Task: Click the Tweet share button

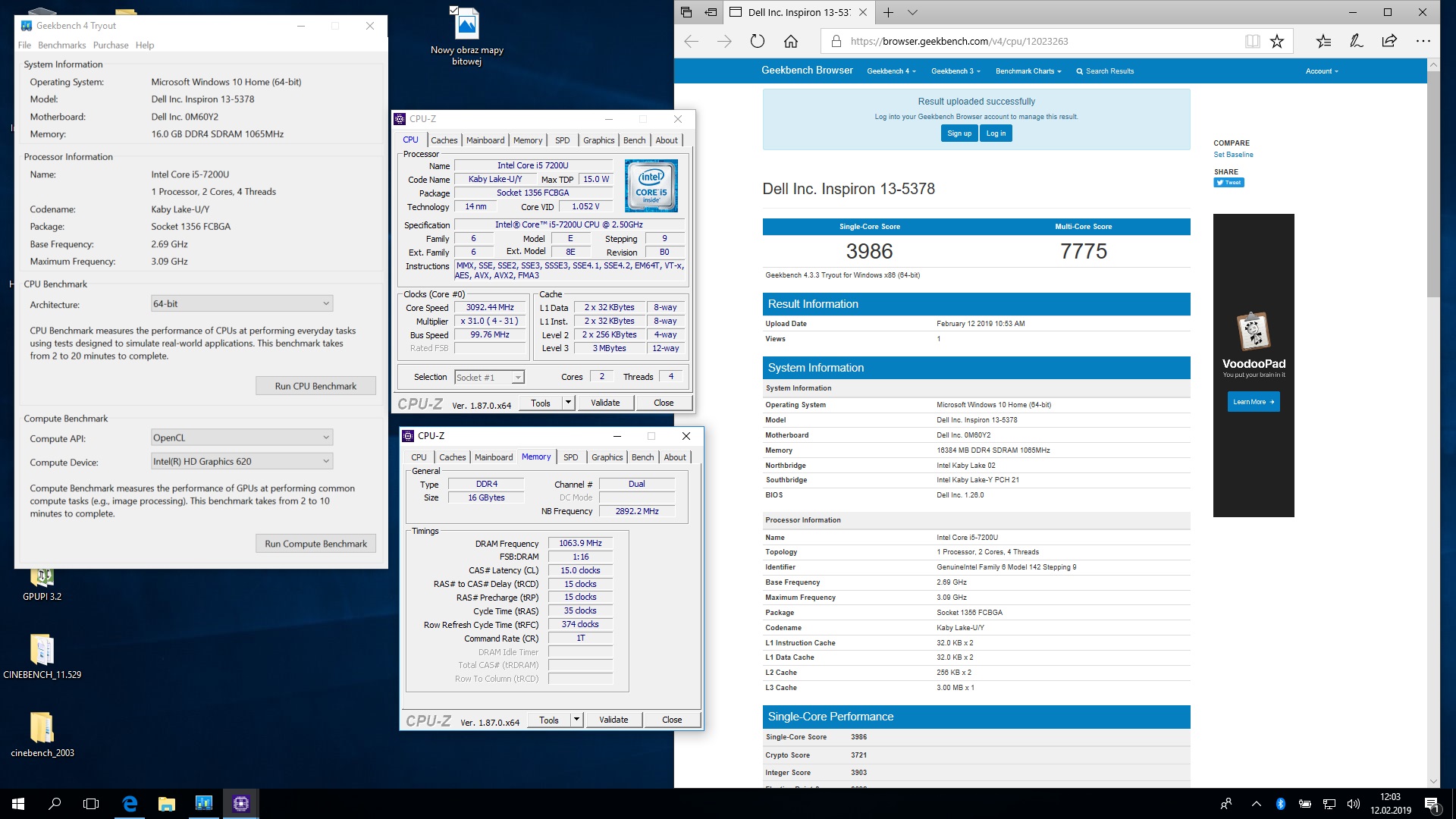Action: (x=1228, y=183)
